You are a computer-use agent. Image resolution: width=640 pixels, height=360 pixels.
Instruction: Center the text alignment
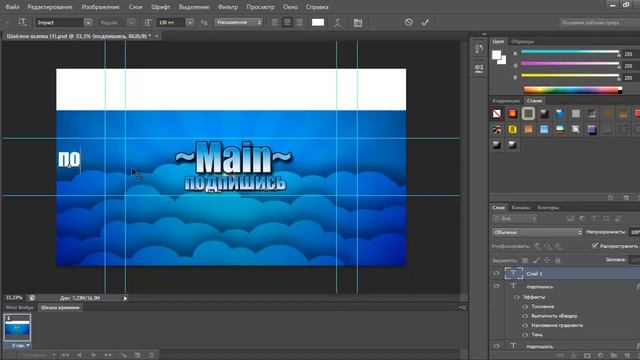click(x=287, y=22)
